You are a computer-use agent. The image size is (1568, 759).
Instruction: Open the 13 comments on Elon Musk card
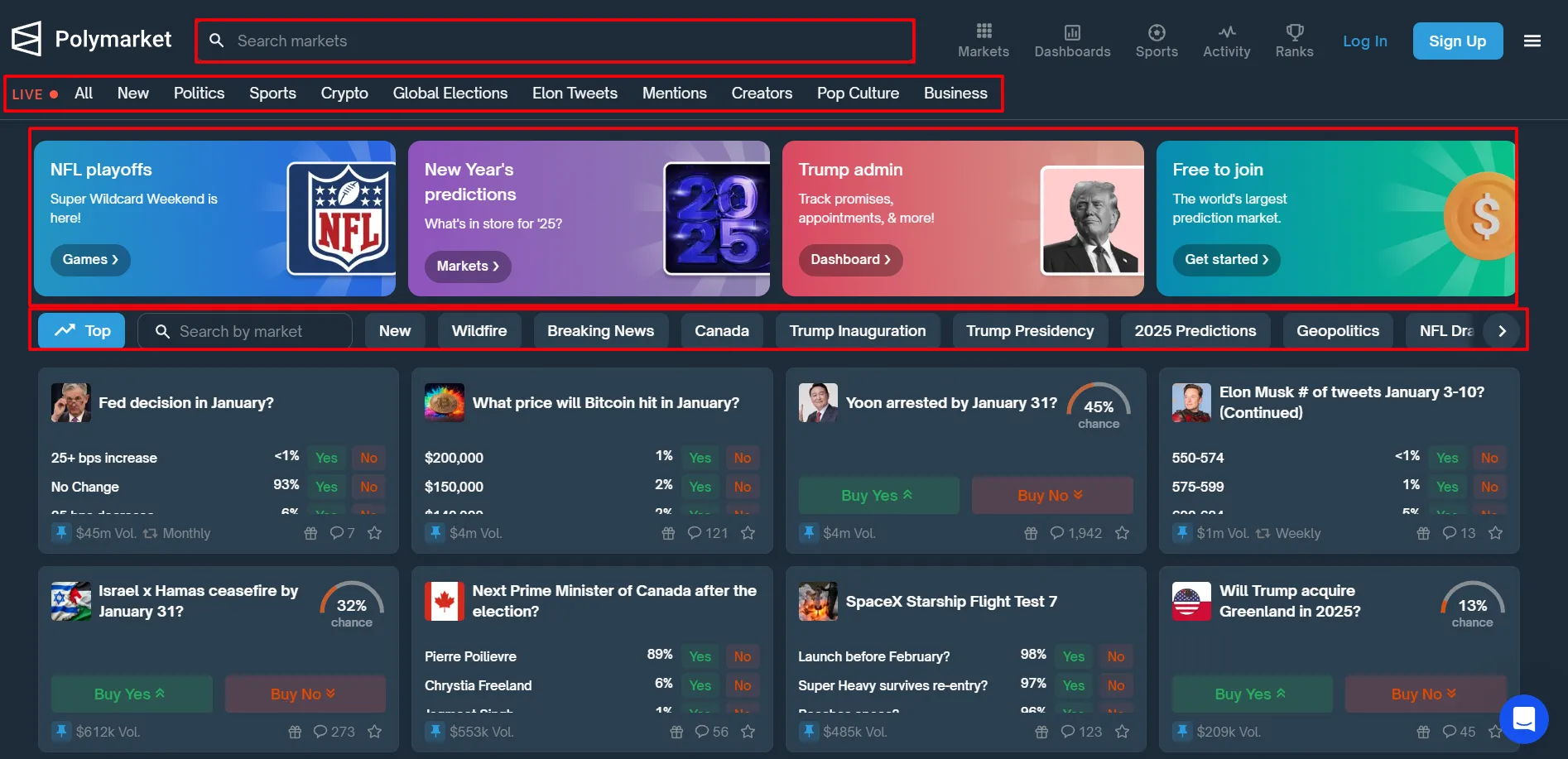pos(1459,533)
